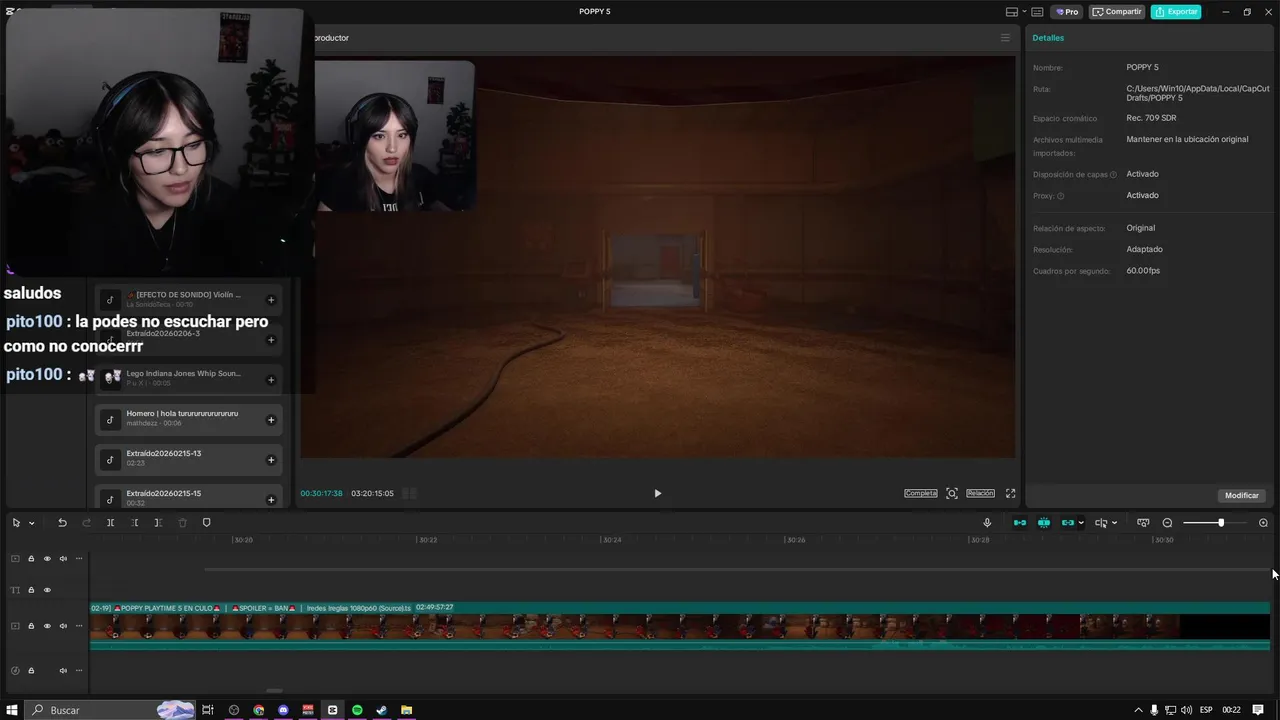This screenshot has width=1280, height=720.
Task: Toggle lock on the top video track
Action: [31, 559]
